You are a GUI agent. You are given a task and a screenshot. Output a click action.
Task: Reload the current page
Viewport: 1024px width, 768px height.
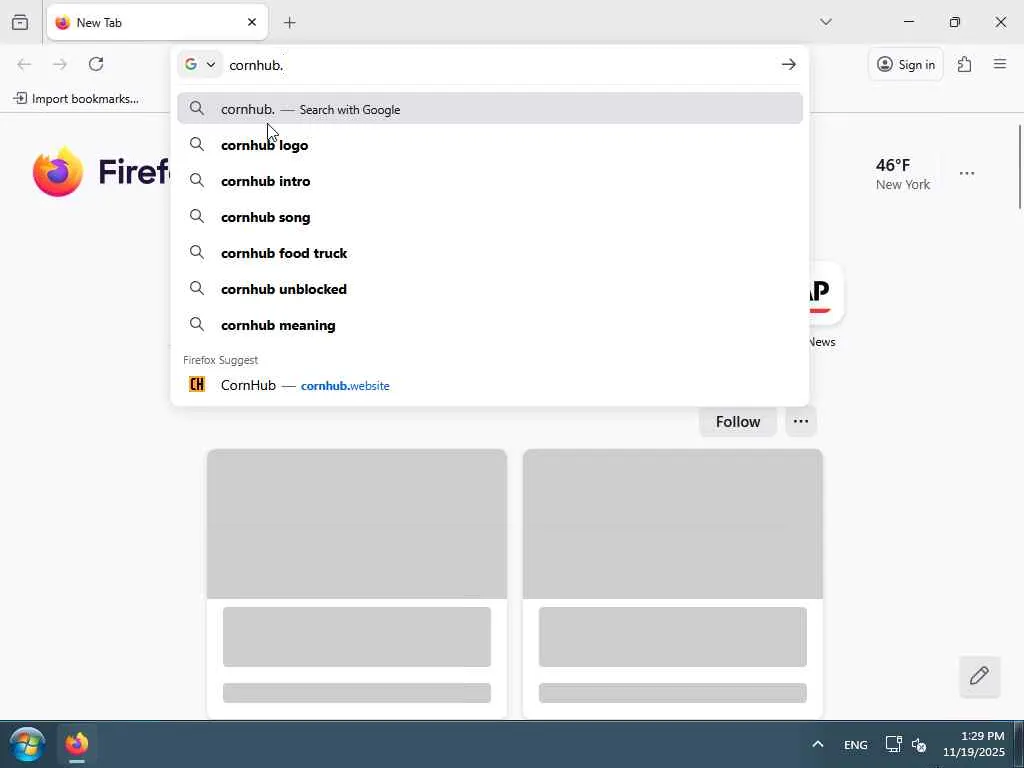click(x=96, y=64)
